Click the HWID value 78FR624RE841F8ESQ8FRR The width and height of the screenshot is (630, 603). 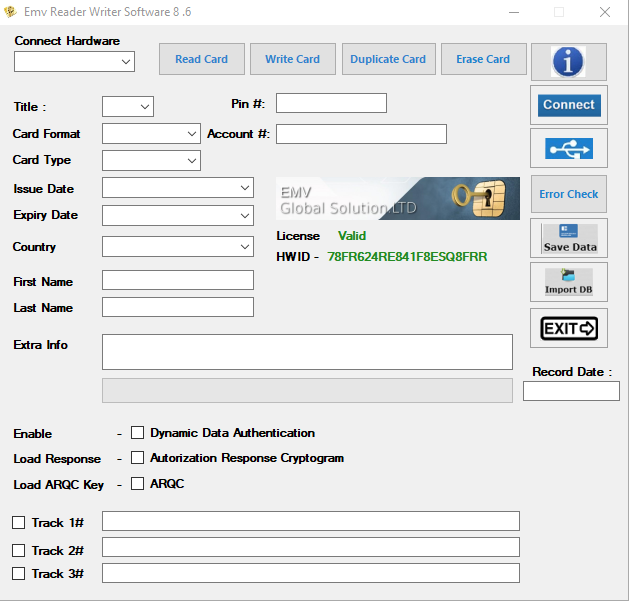tap(407, 257)
